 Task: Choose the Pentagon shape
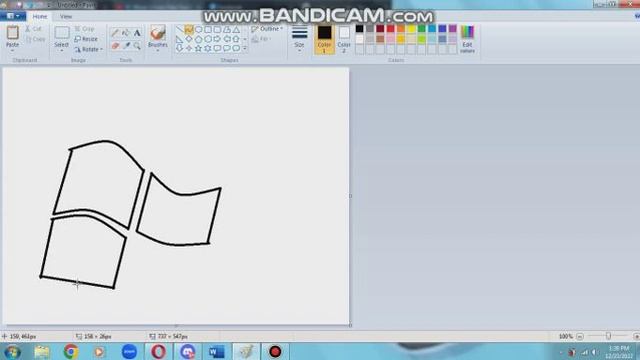pyautogui.click(x=198, y=39)
